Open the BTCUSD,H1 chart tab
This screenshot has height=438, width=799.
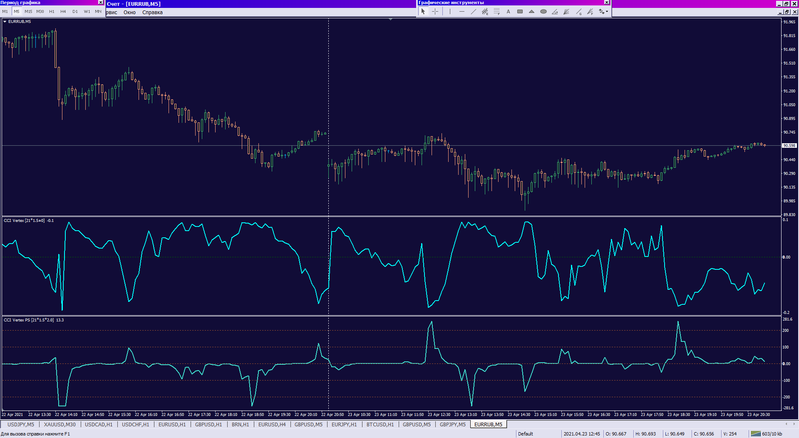[x=380, y=424]
